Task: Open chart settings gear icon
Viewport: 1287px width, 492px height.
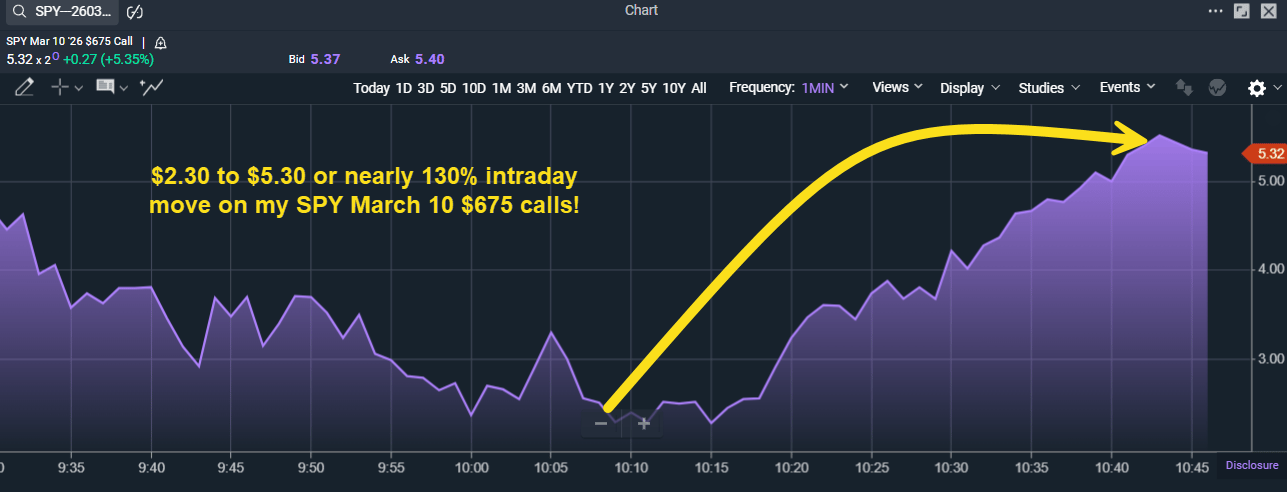Action: coord(1257,88)
